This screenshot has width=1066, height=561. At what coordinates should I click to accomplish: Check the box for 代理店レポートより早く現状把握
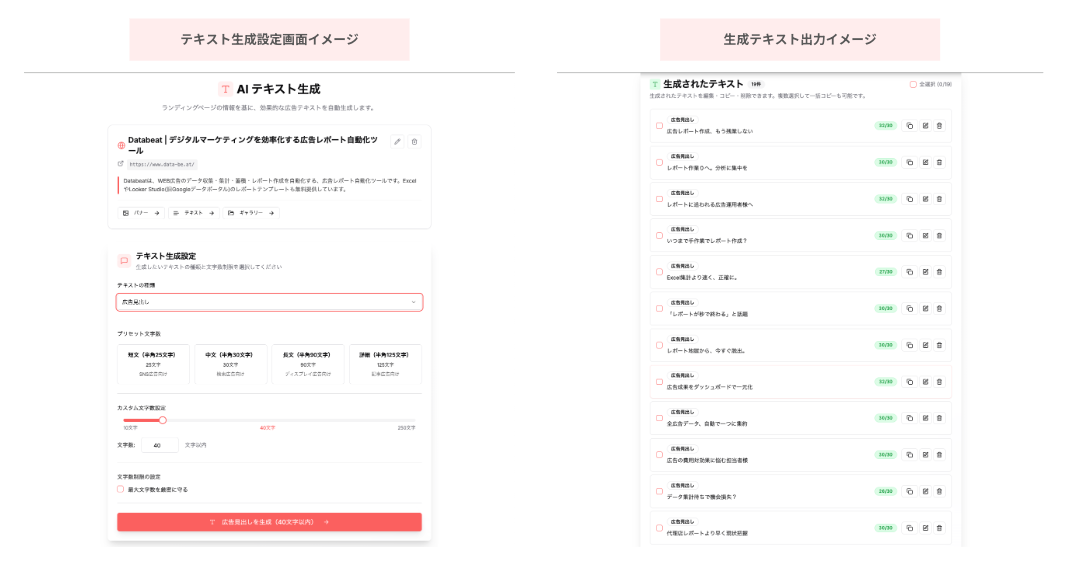click(659, 528)
